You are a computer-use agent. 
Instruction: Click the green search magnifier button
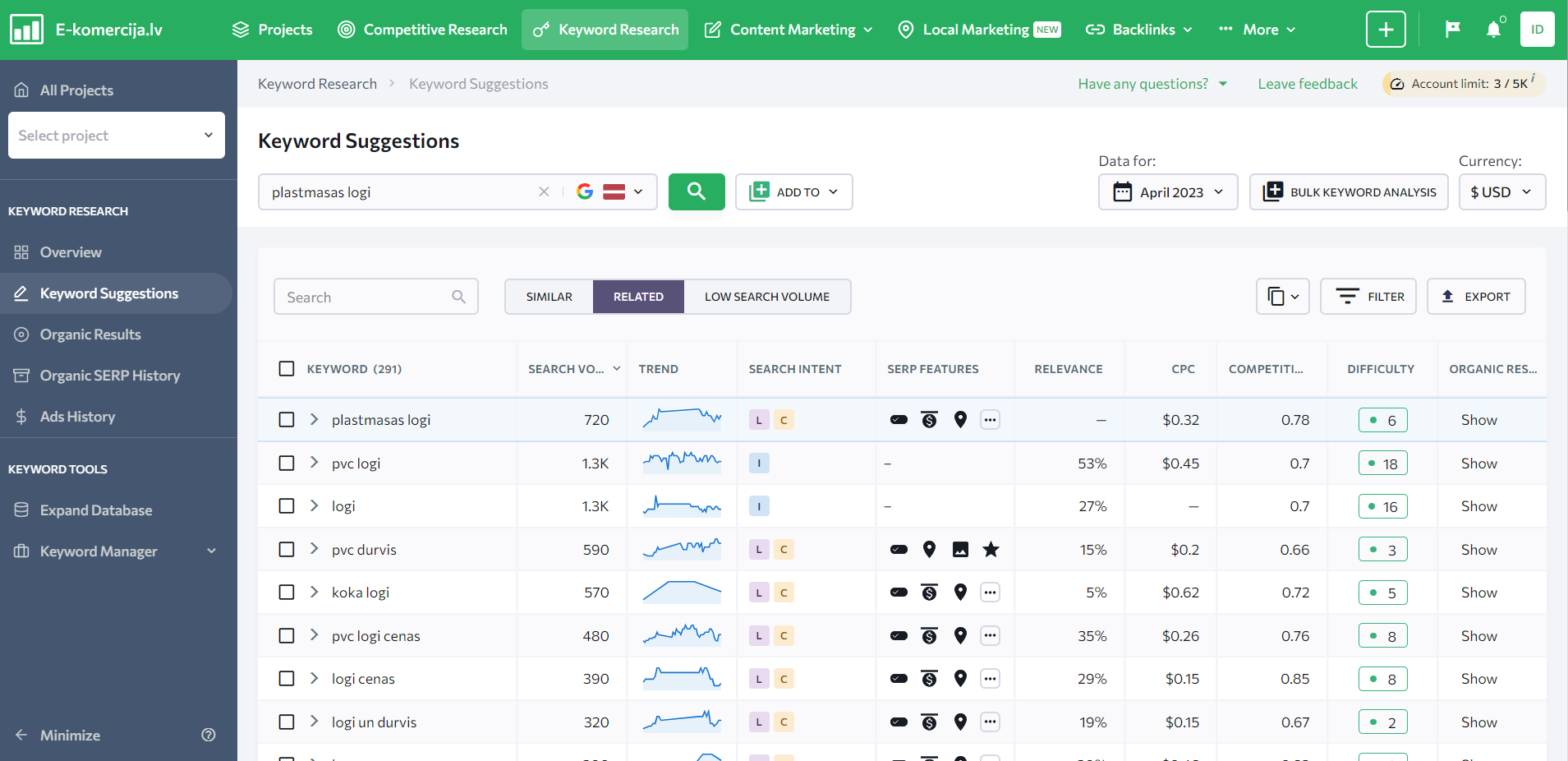696,191
